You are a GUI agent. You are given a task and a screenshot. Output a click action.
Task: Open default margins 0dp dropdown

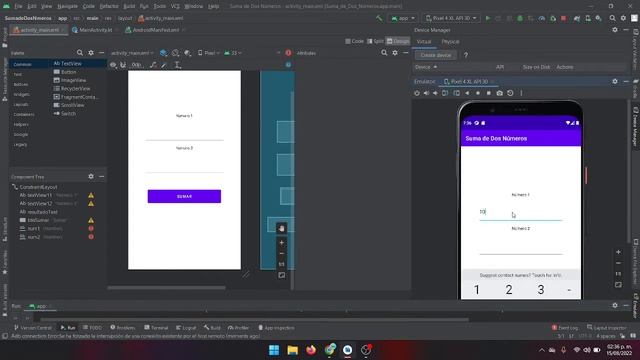tap(136, 65)
